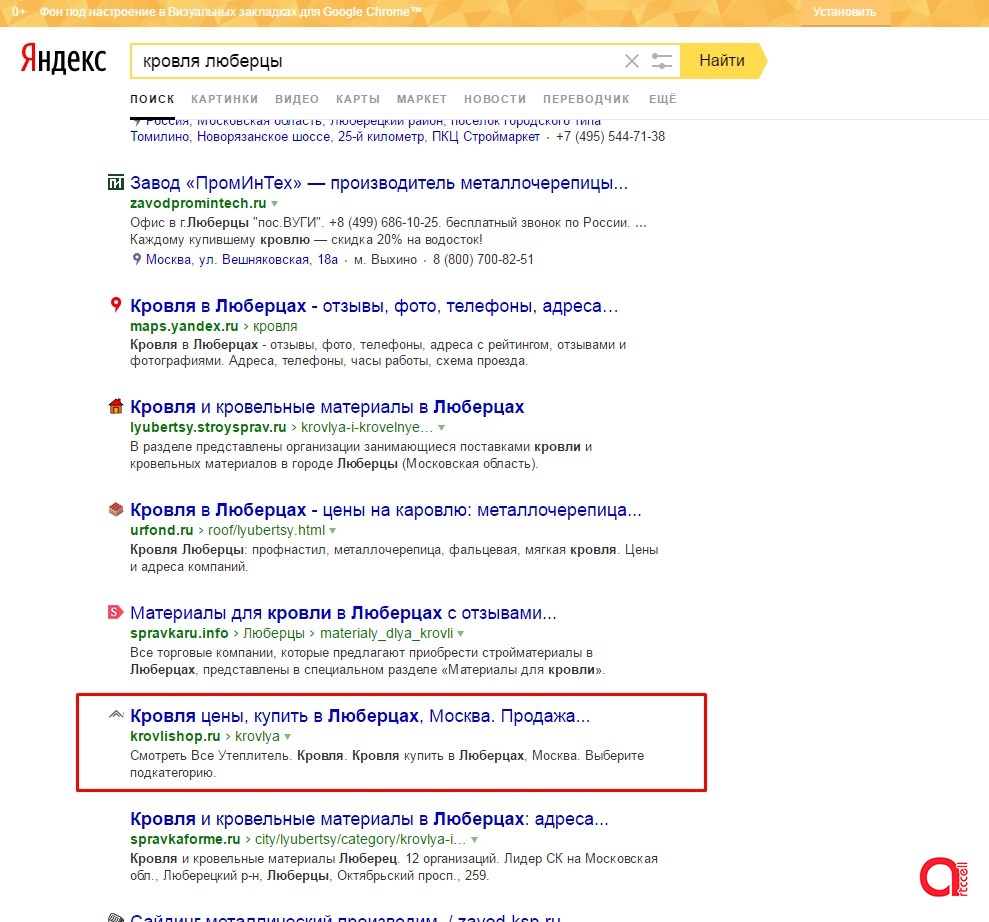Click the red map marker favicon for maps.yandex.ru
Screen dimensions: 989x922
coord(115,305)
